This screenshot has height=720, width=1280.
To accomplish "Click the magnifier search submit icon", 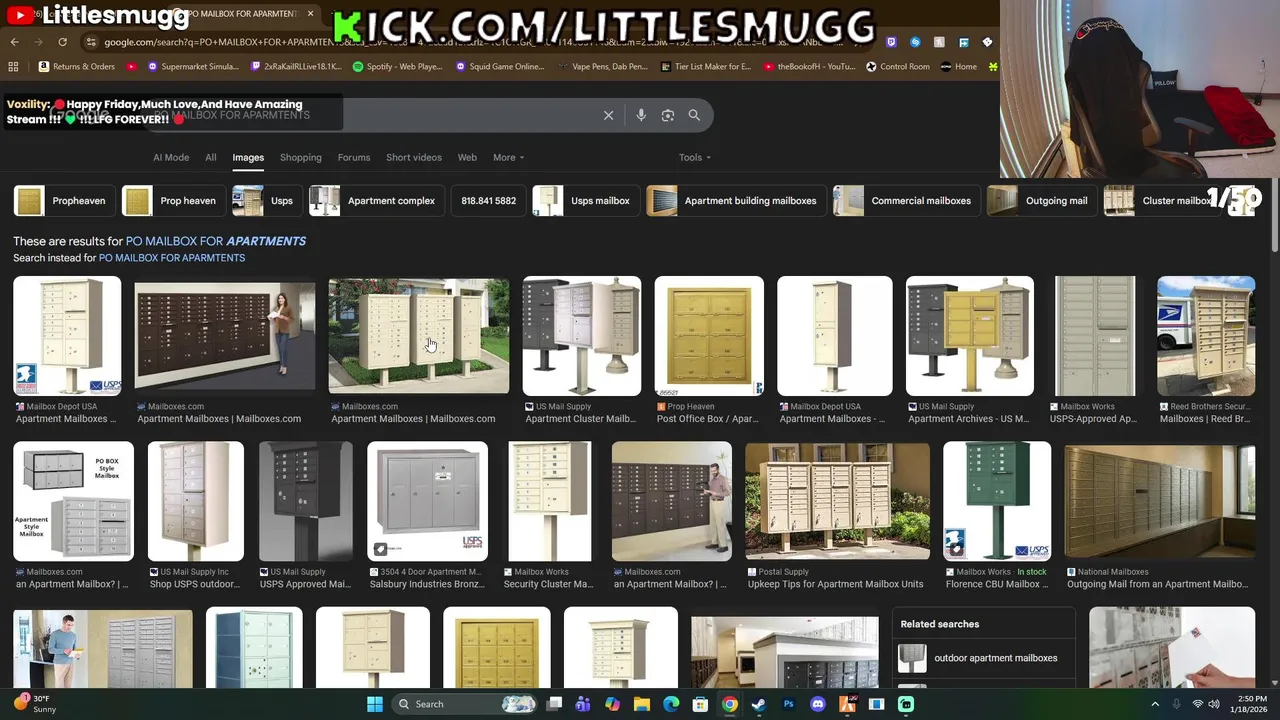I will 694,115.
